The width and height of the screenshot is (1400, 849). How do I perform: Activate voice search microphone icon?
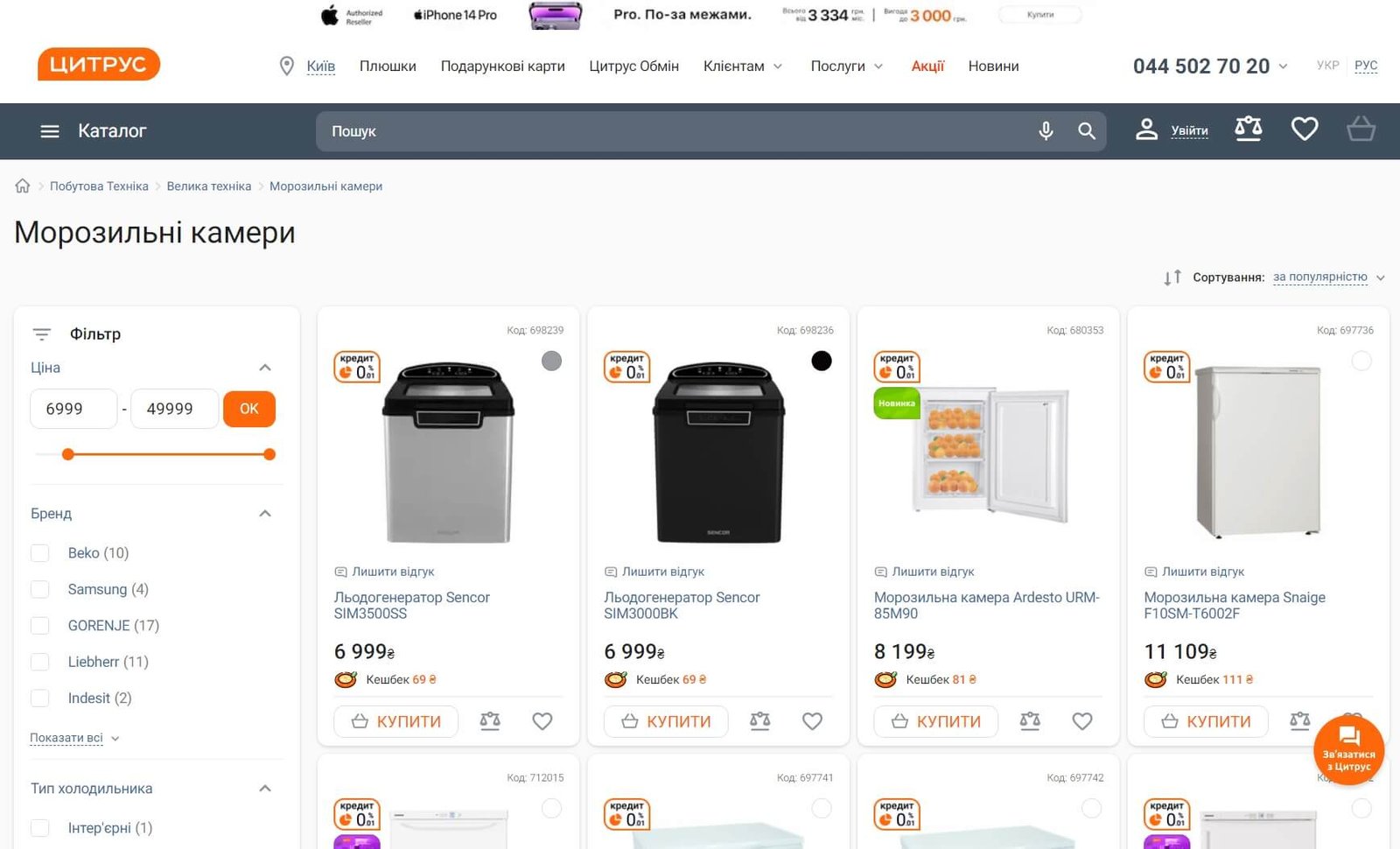[1046, 131]
